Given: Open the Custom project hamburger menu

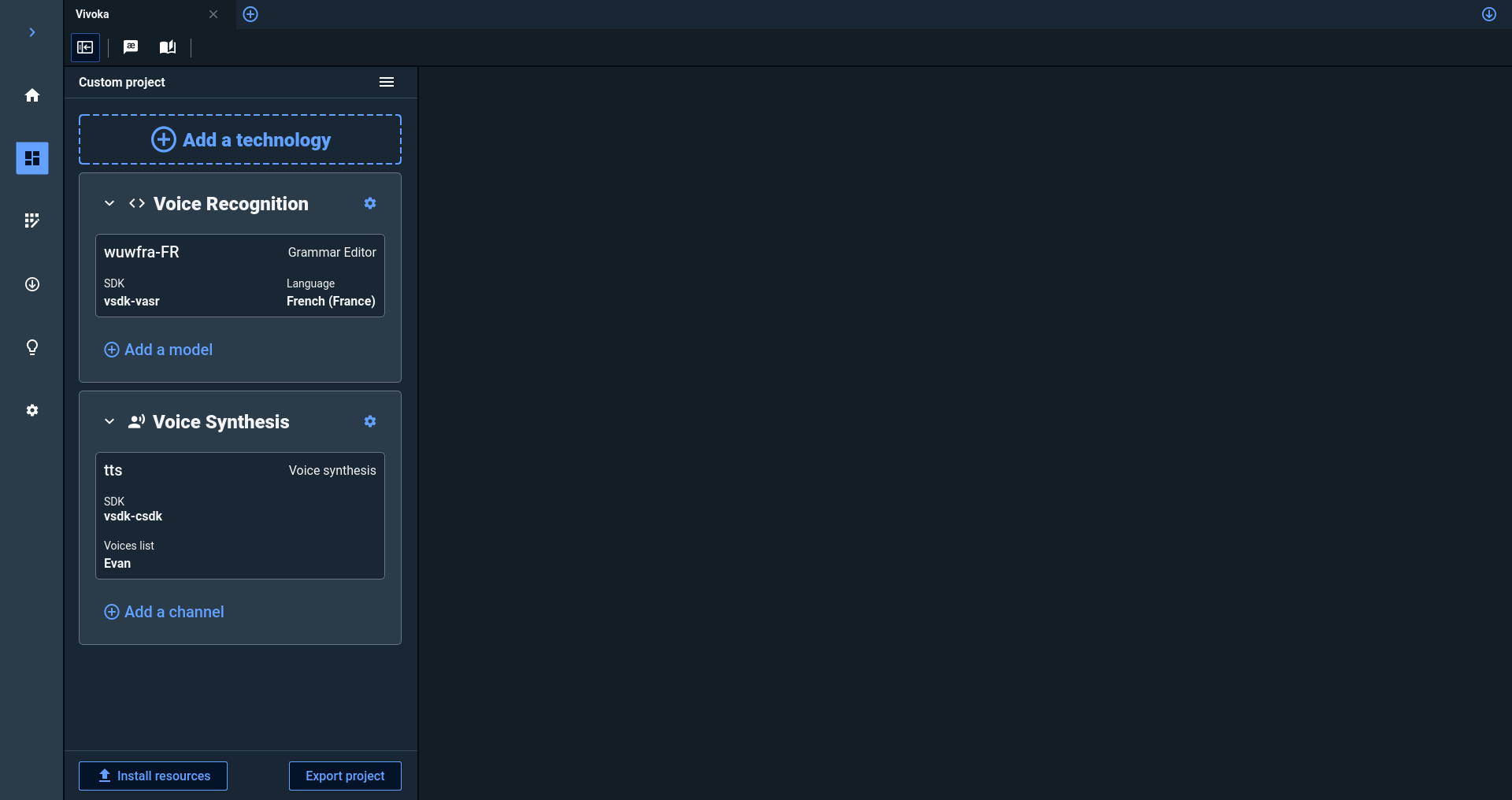Looking at the screenshot, I should point(387,82).
